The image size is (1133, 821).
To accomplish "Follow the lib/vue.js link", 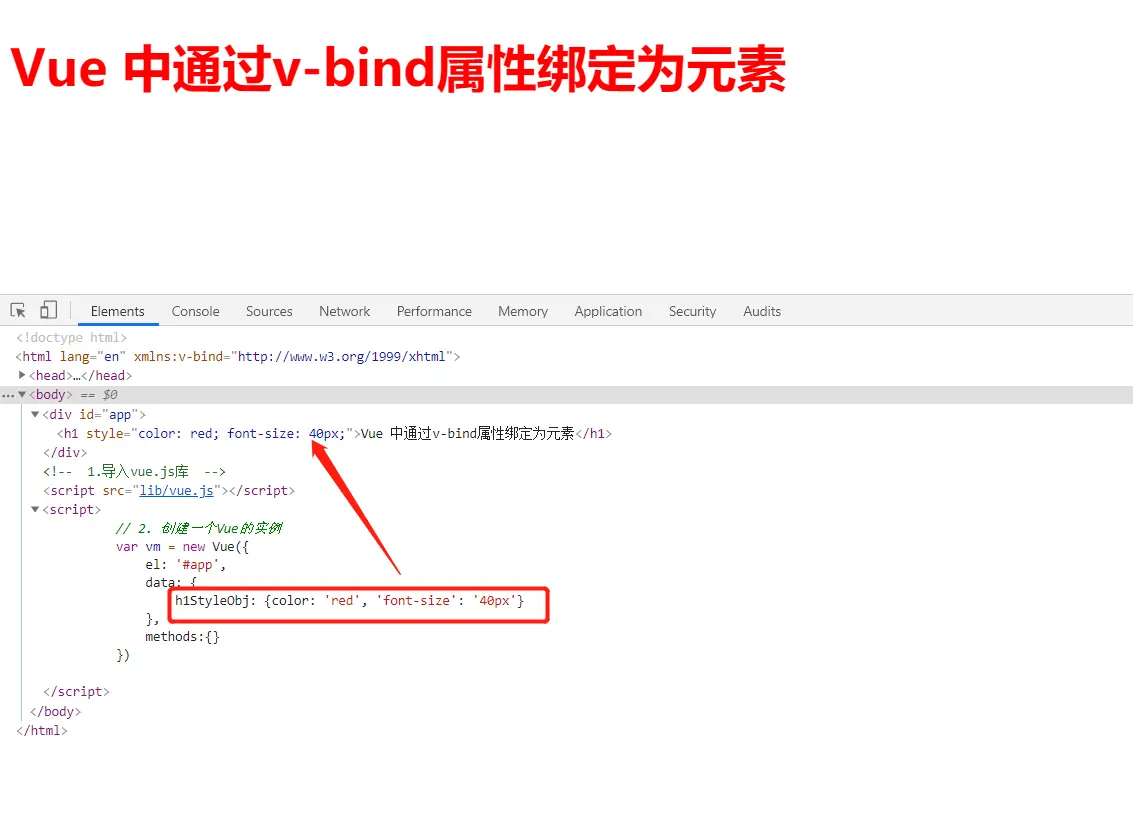I will pyautogui.click(x=176, y=491).
